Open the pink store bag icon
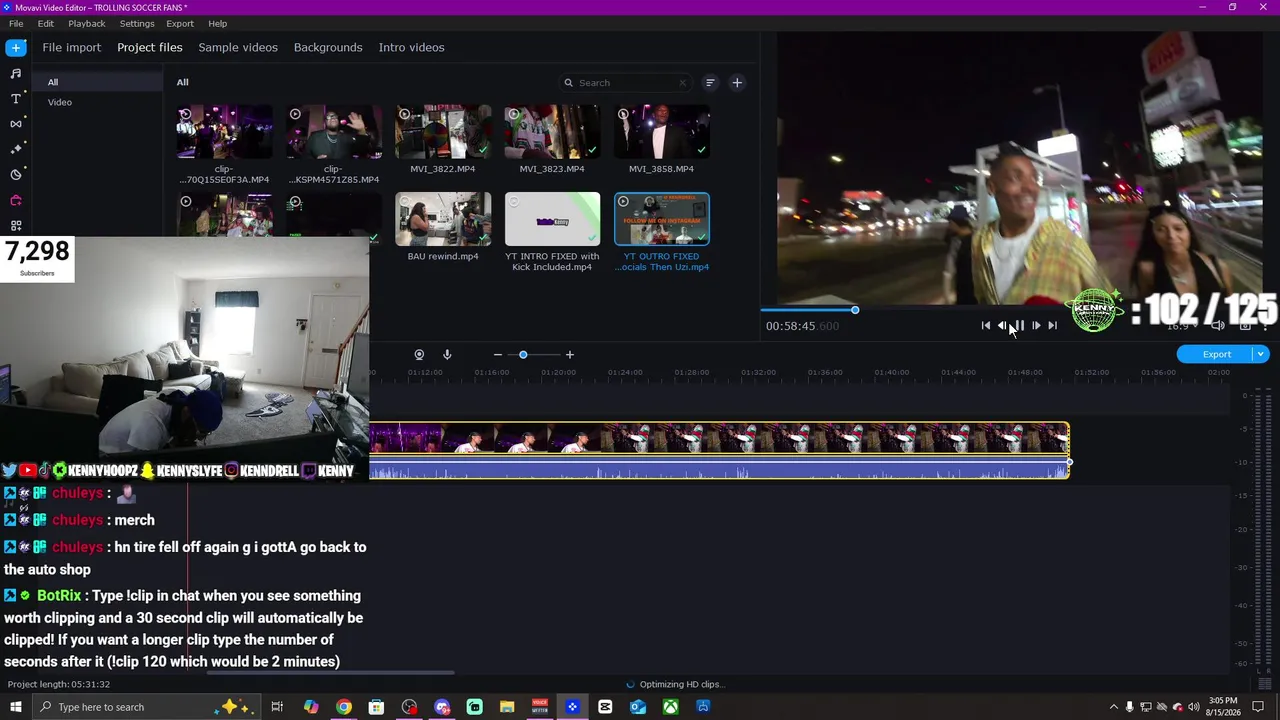 pos(16,200)
